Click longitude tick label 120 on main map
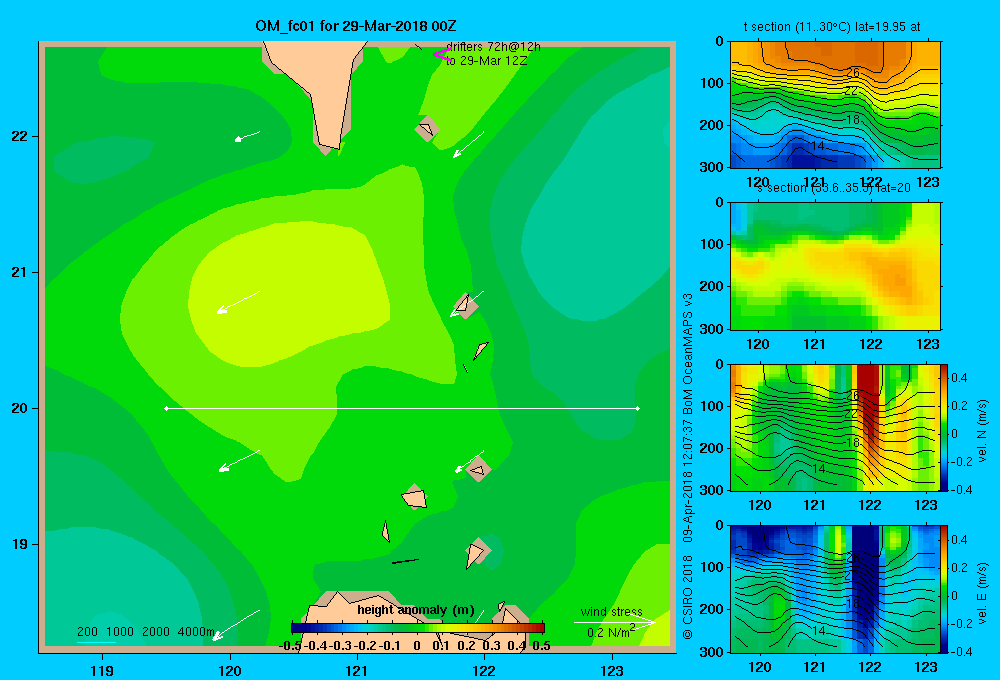Viewport: 1000px width, 680px height. click(230, 670)
